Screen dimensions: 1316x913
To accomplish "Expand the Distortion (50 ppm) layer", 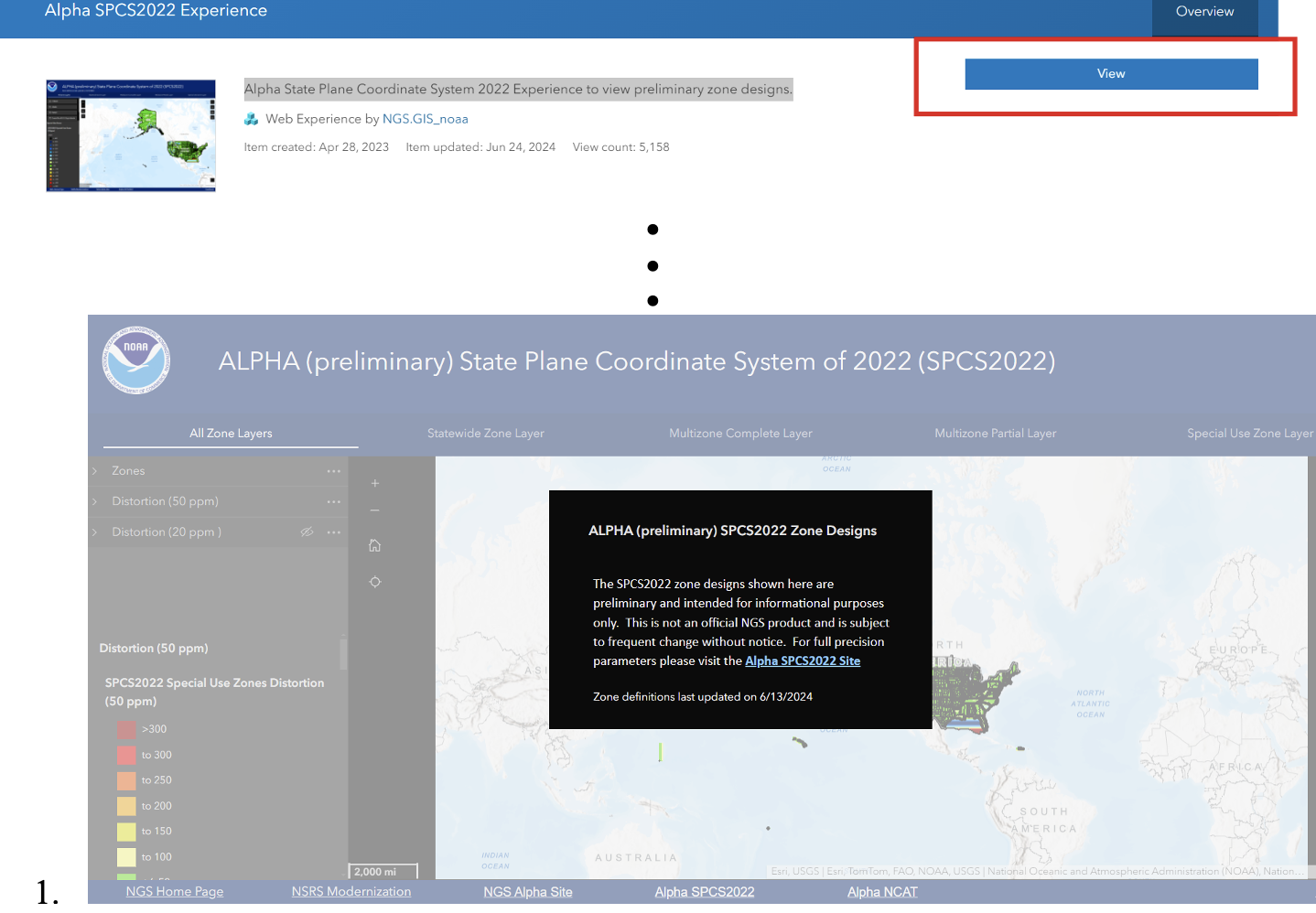I will [95, 501].
